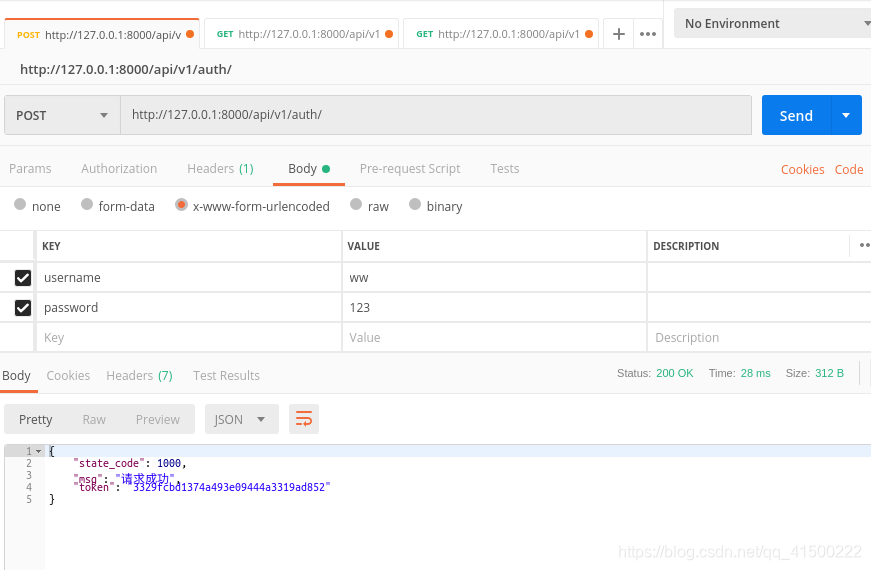The image size is (871, 570).
Task: Toggle response line wrap icon
Action: [x=304, y=419]
